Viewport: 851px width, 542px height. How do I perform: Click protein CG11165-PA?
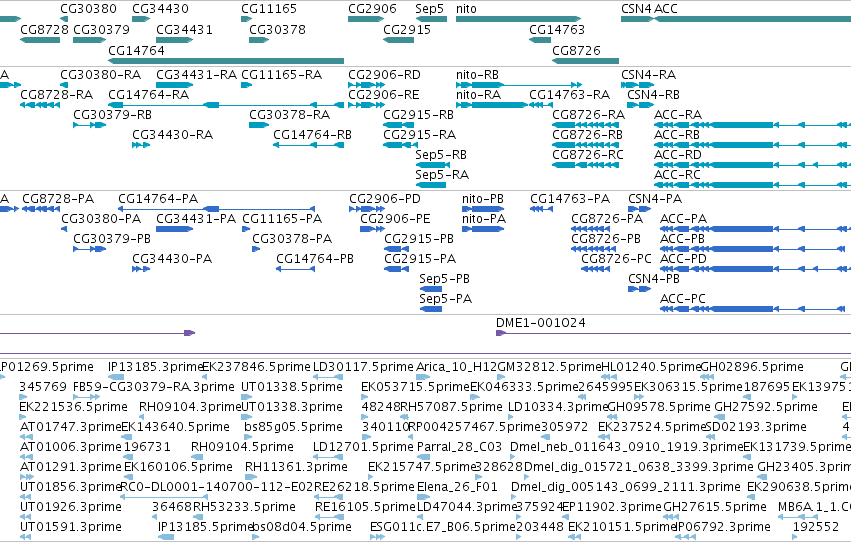[246, 229]
